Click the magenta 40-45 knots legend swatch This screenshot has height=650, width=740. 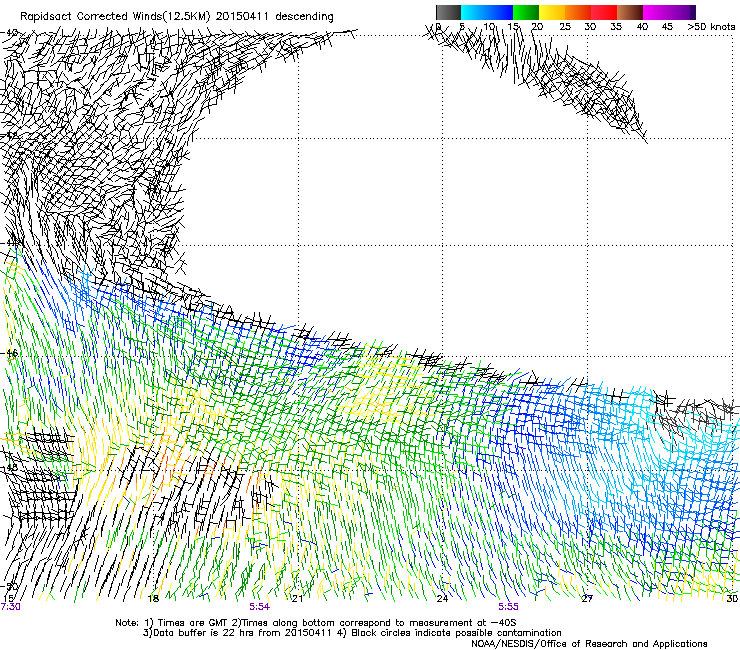[656, 12]
